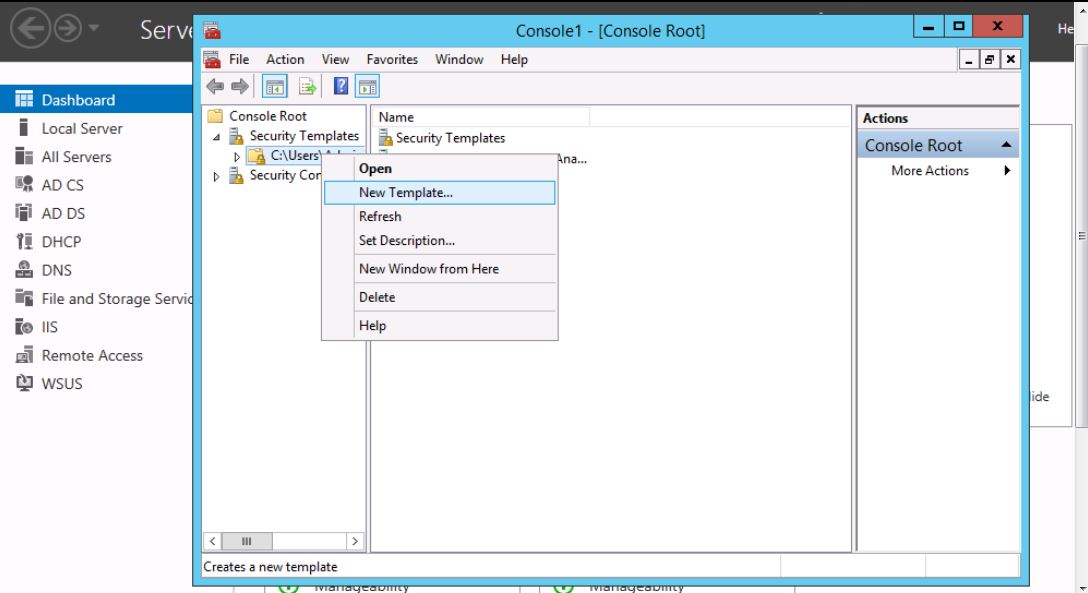
Task: Click the blue Help question mark icon
Action: point(340,87)
